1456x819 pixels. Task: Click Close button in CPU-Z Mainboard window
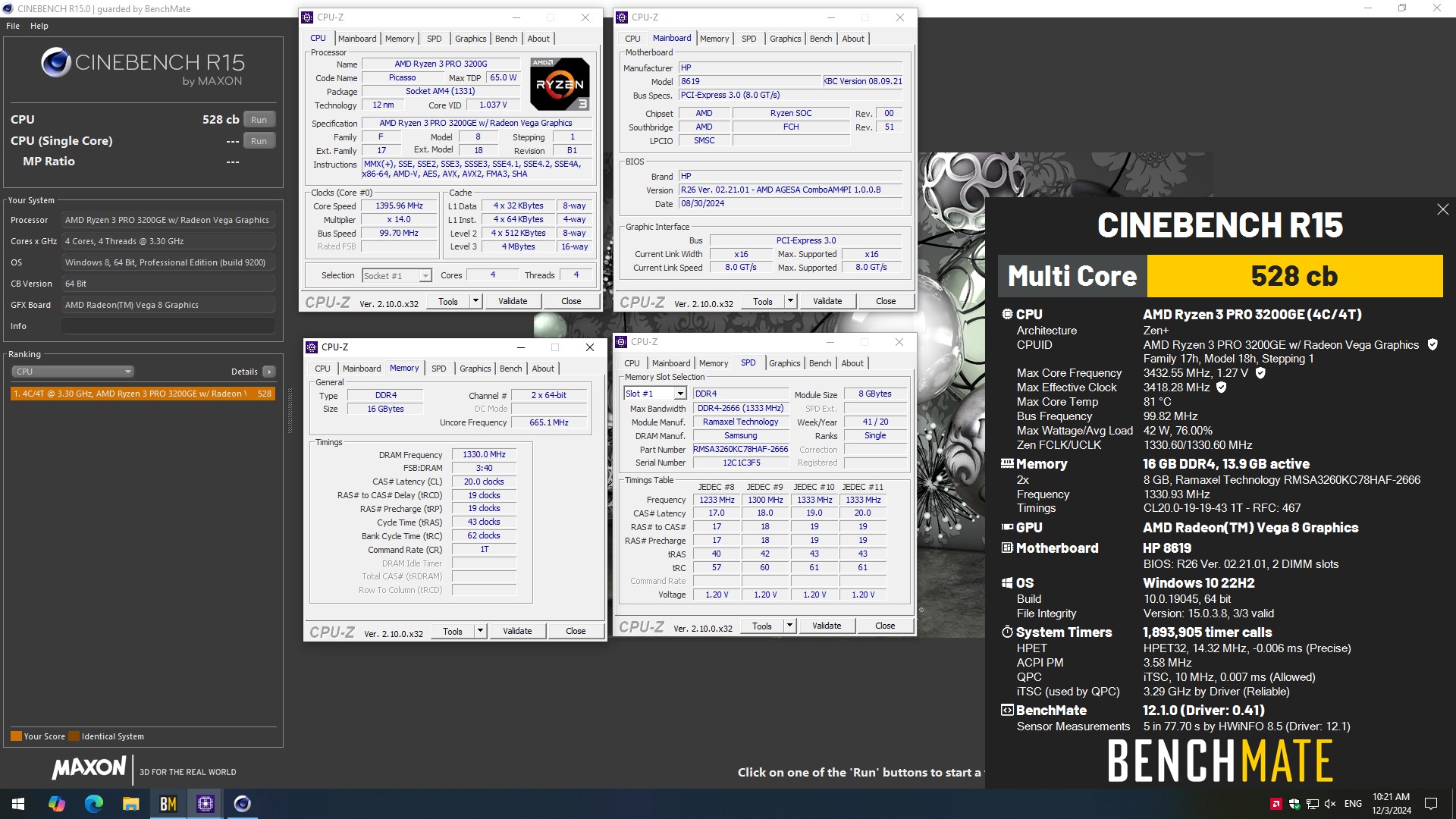[x=886, y=301]
